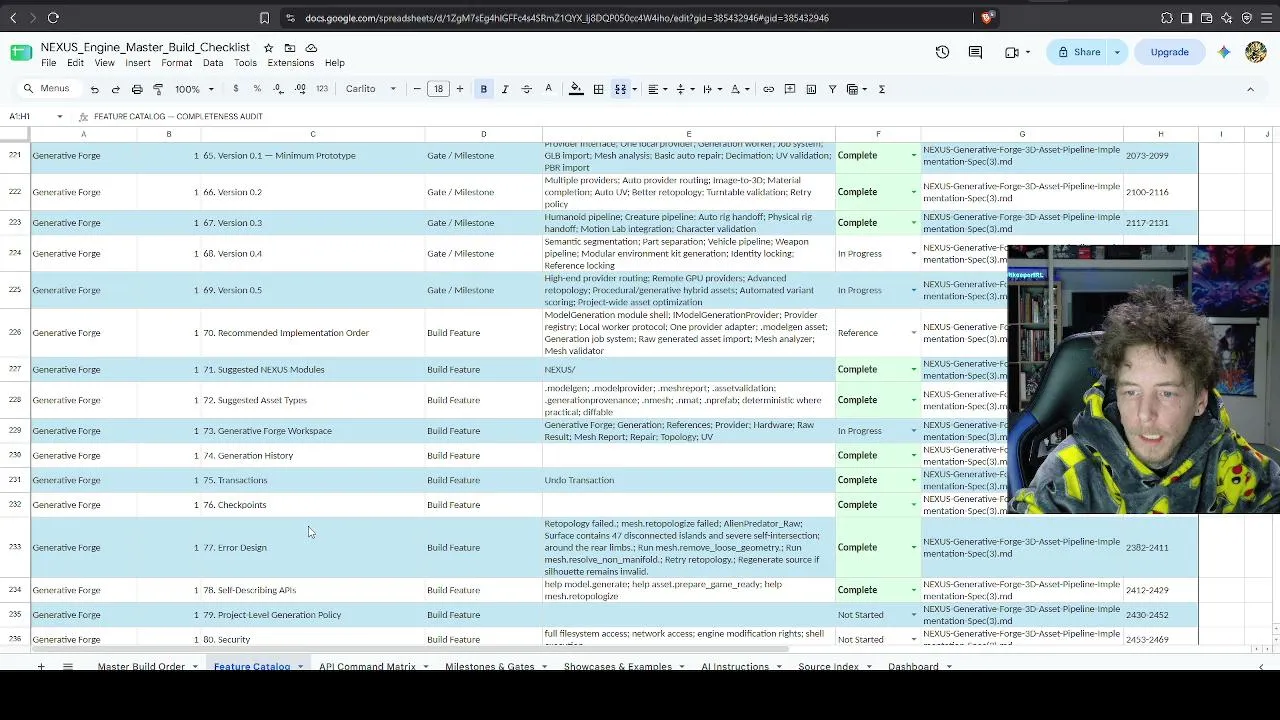The height and width of the screenshot is (720, 1280).
Task: Switch to the Master Build Order sheet
Action: [x=141, y=666]
